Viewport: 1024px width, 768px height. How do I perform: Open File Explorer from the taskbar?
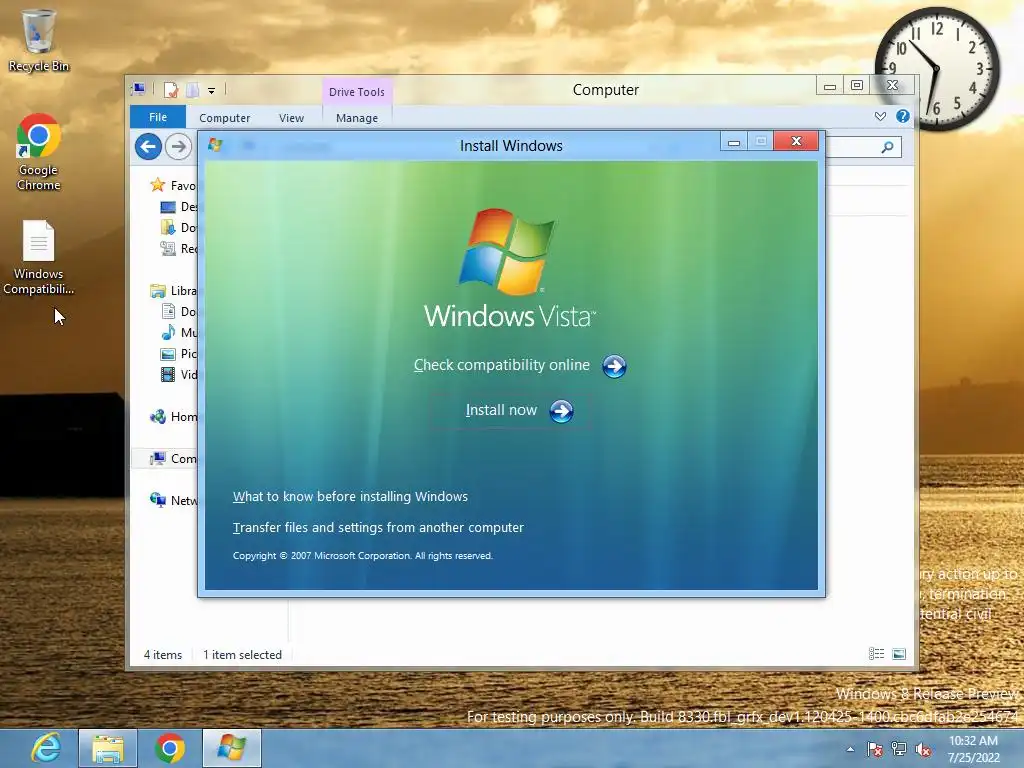[x=108, y=748]
